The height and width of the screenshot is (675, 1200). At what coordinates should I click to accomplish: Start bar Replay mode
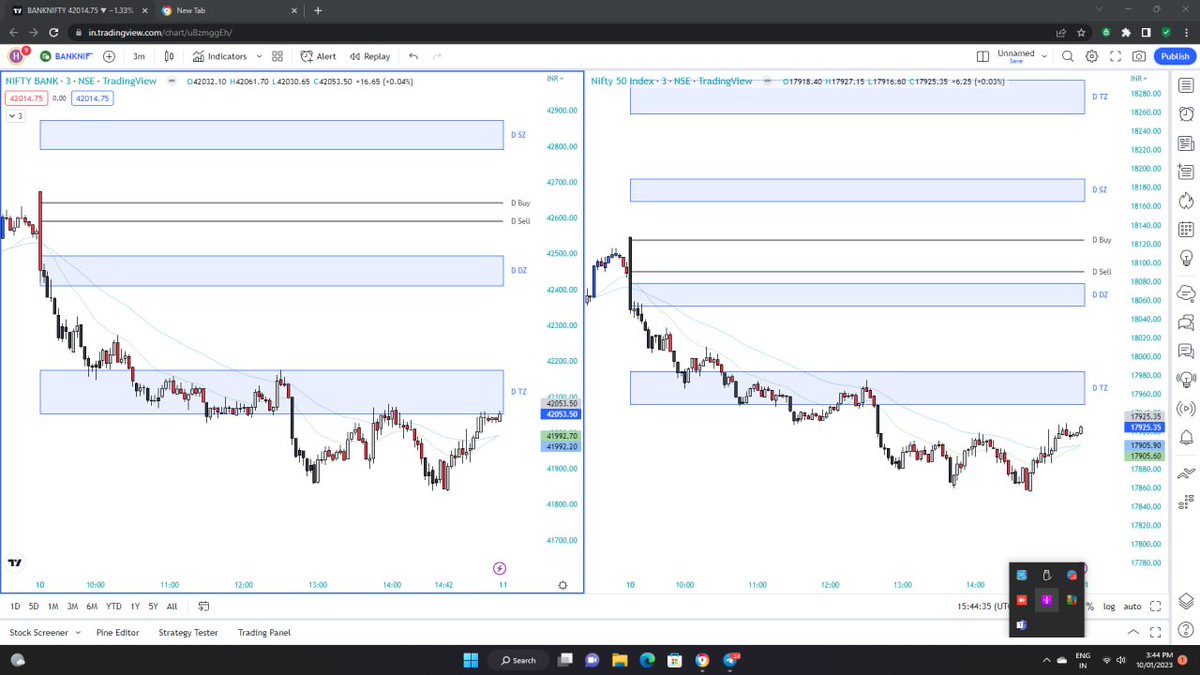pos(370,57)
